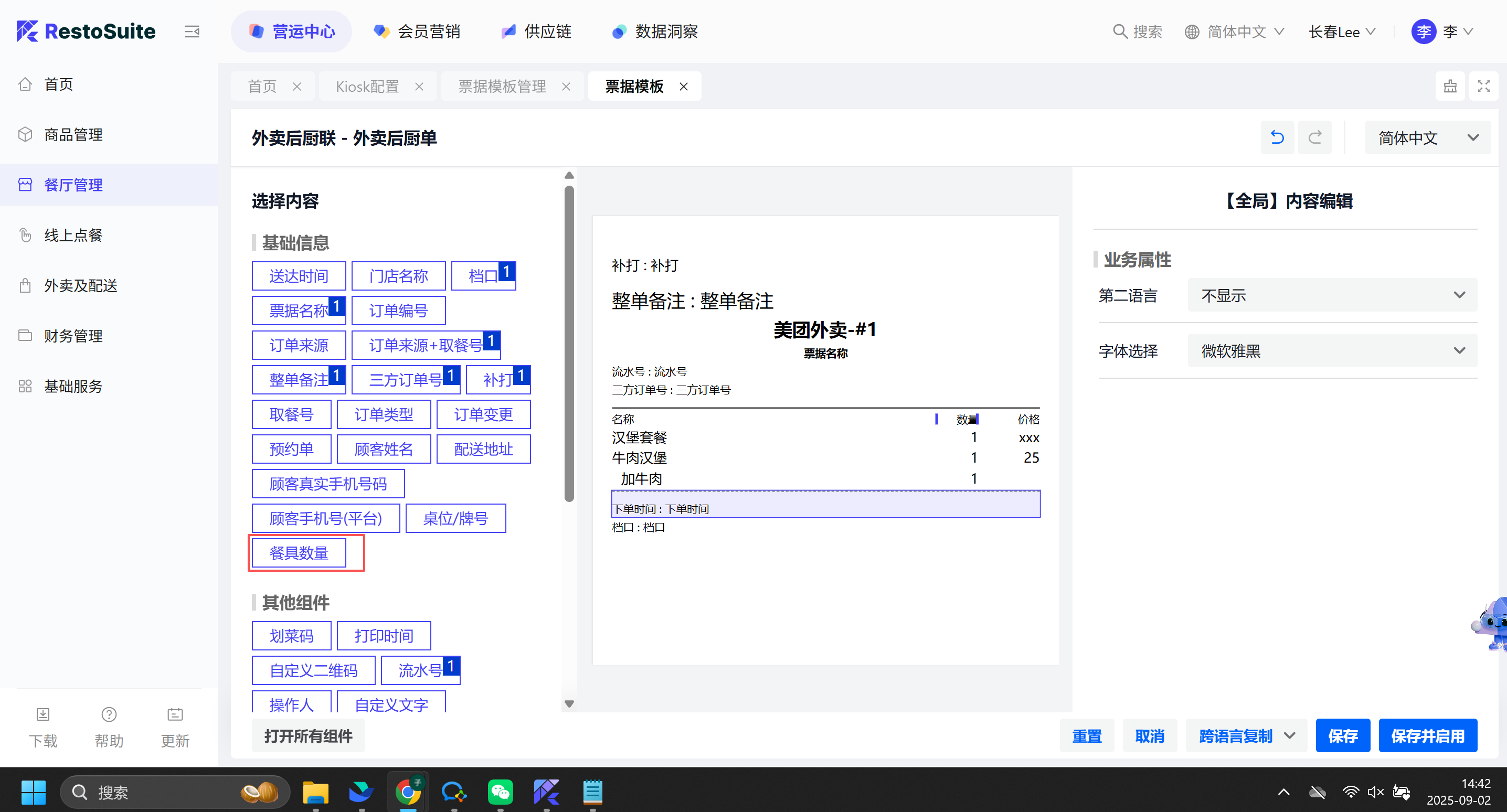Toggle the 顾客真实手机号码 component
The height and width of the screenshot is (812, 1507).
[327, 484]
